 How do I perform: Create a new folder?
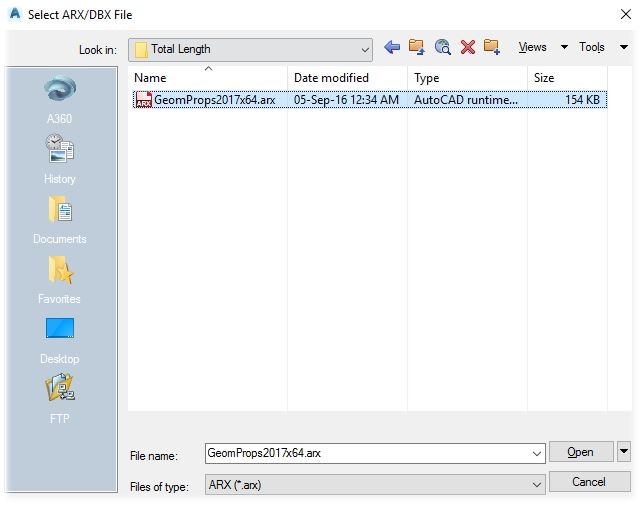coord(492,47)
